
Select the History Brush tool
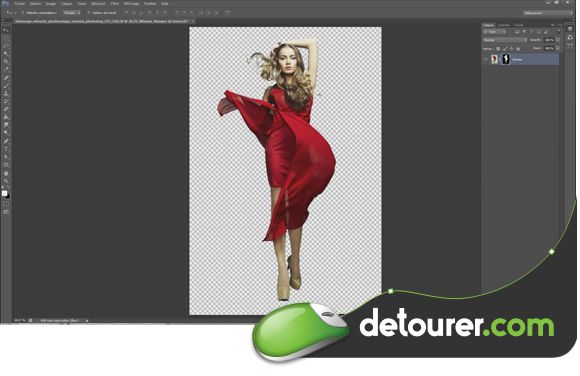(6, 101)
